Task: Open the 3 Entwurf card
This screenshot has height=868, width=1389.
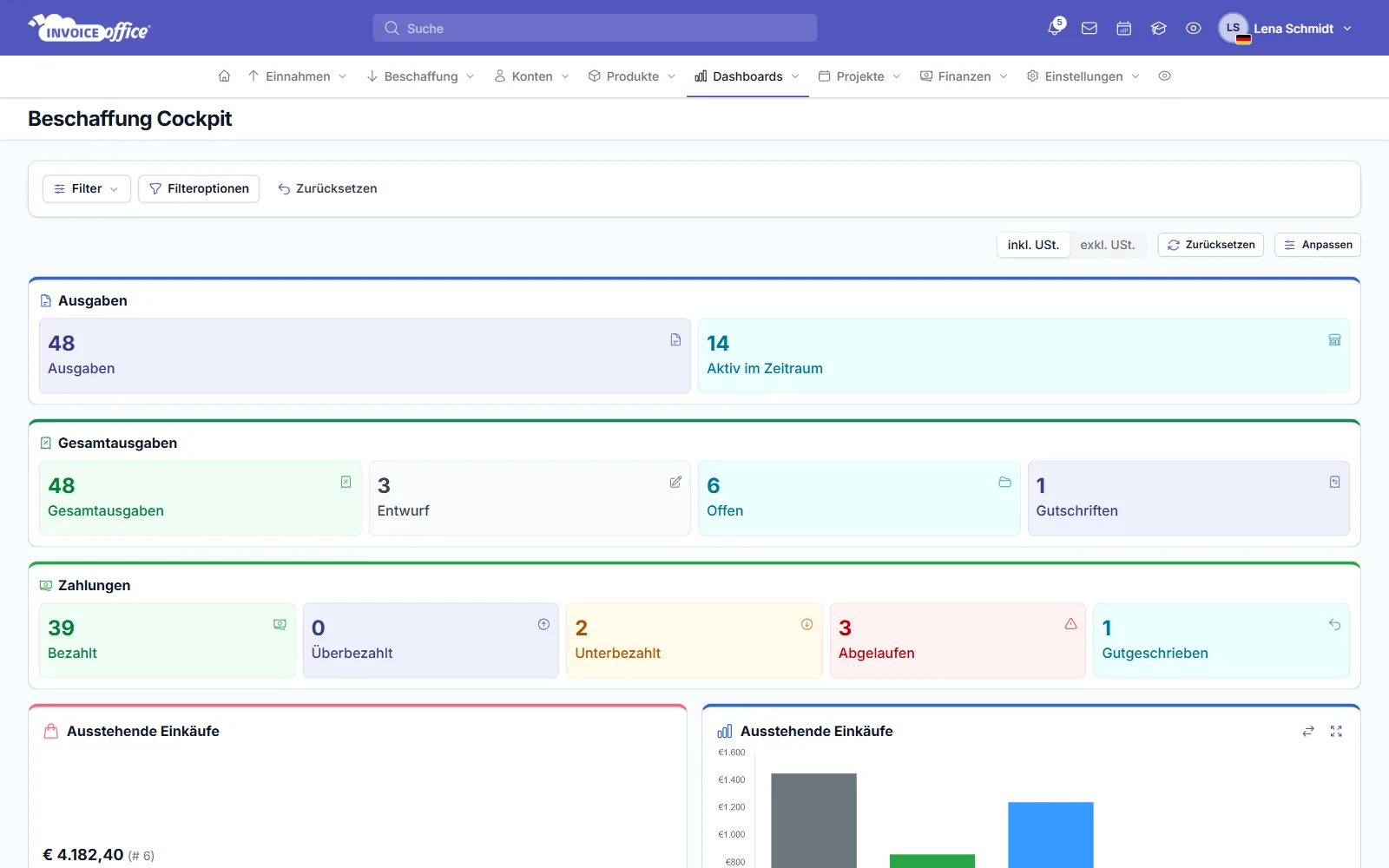Action: tap(530, 498)
